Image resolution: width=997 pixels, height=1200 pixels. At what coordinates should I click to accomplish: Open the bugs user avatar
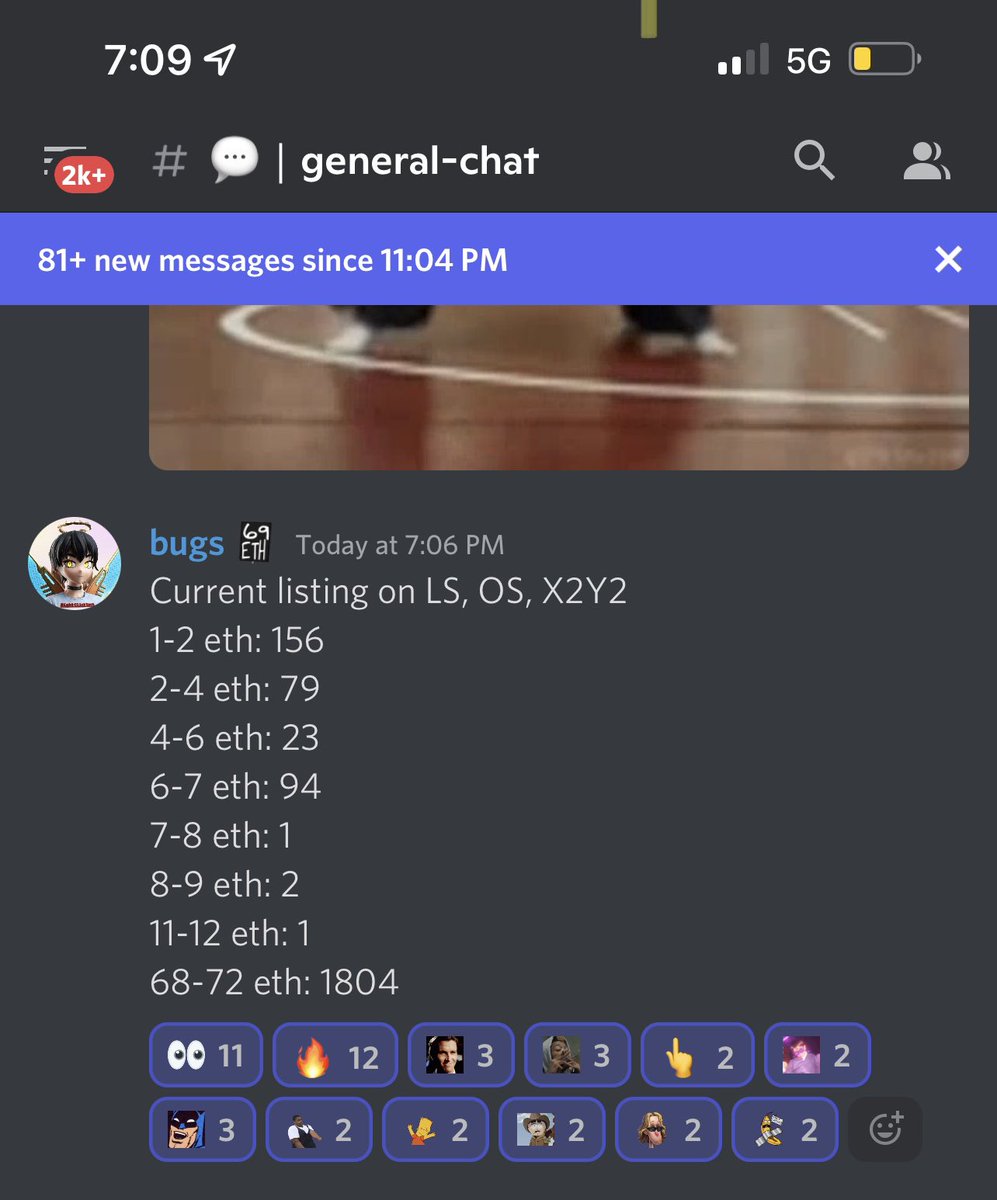pyautogui.click(x=74, y=563)
